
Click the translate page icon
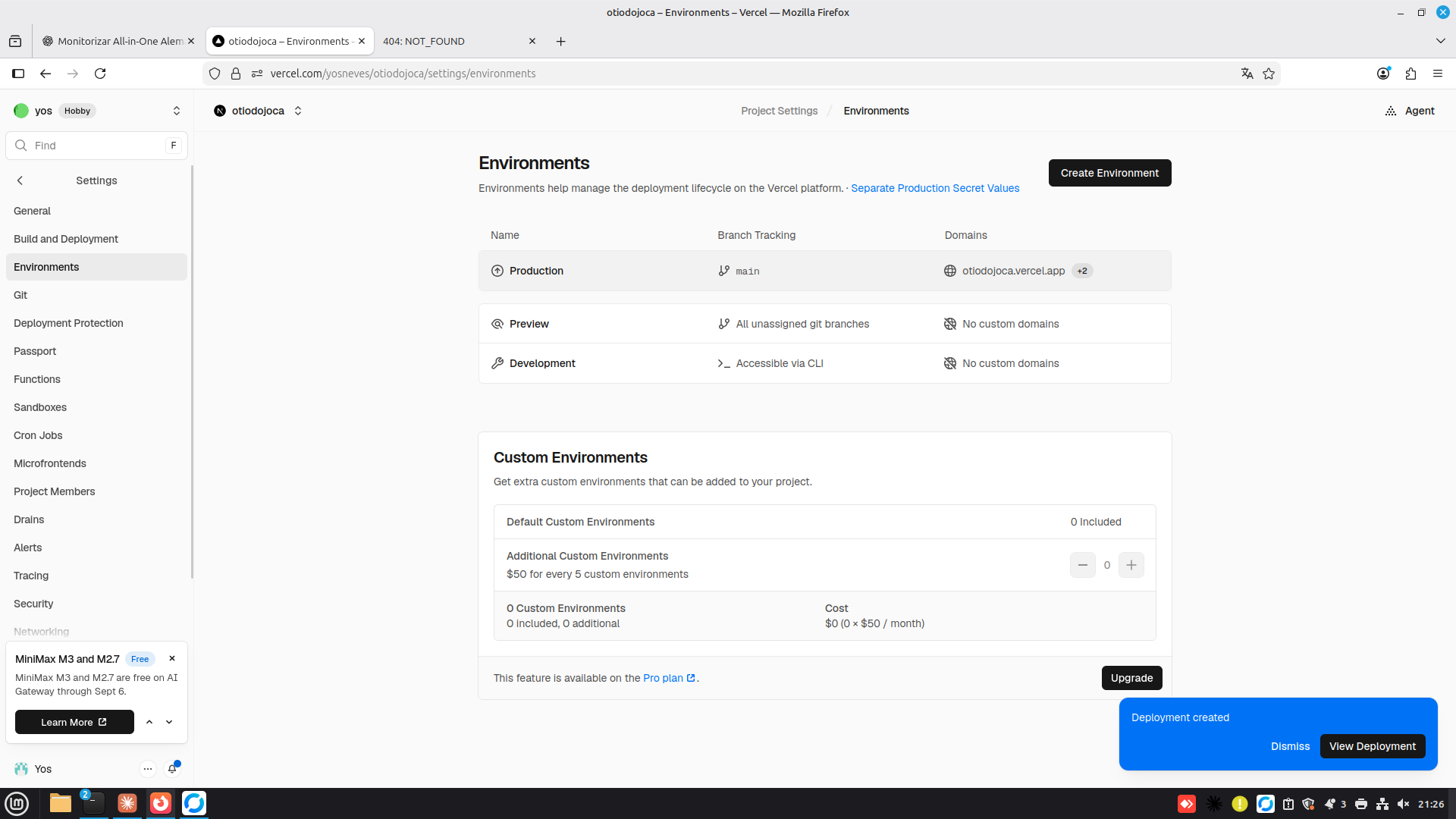click(x=1247, y=74)
